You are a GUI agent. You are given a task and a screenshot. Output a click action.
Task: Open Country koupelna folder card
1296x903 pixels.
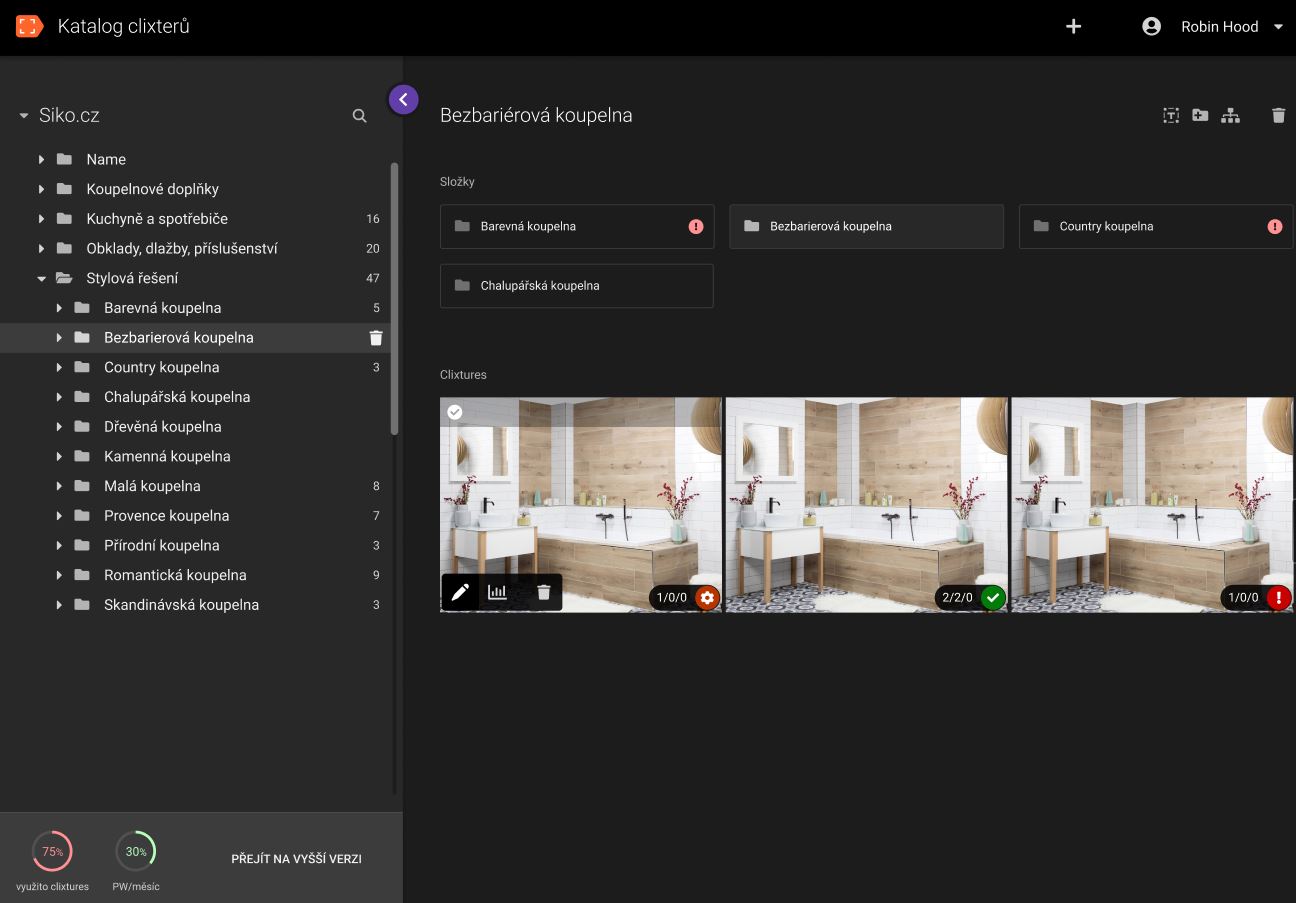tap(1156, 227)
